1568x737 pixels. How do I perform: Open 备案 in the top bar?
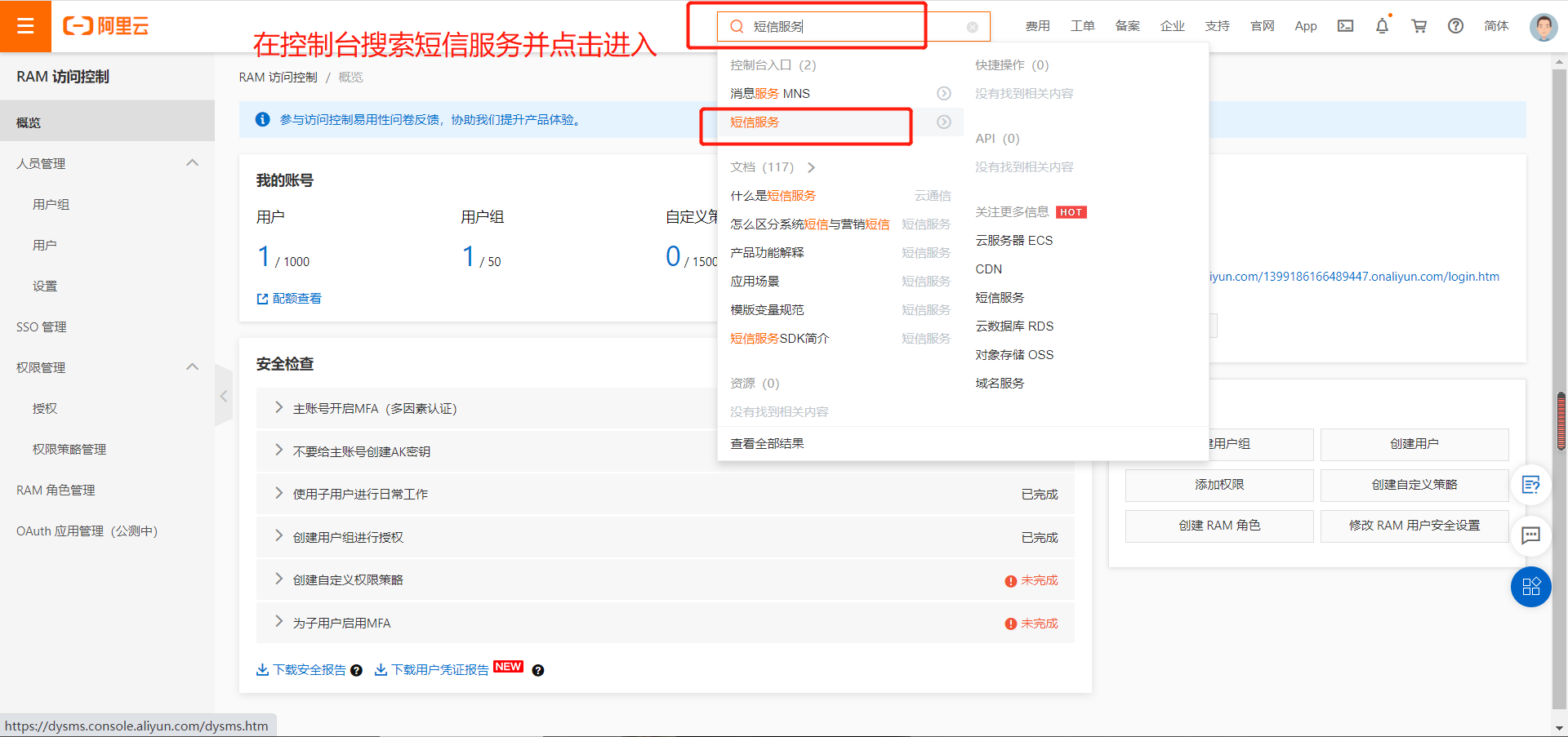coord(1127,26)
